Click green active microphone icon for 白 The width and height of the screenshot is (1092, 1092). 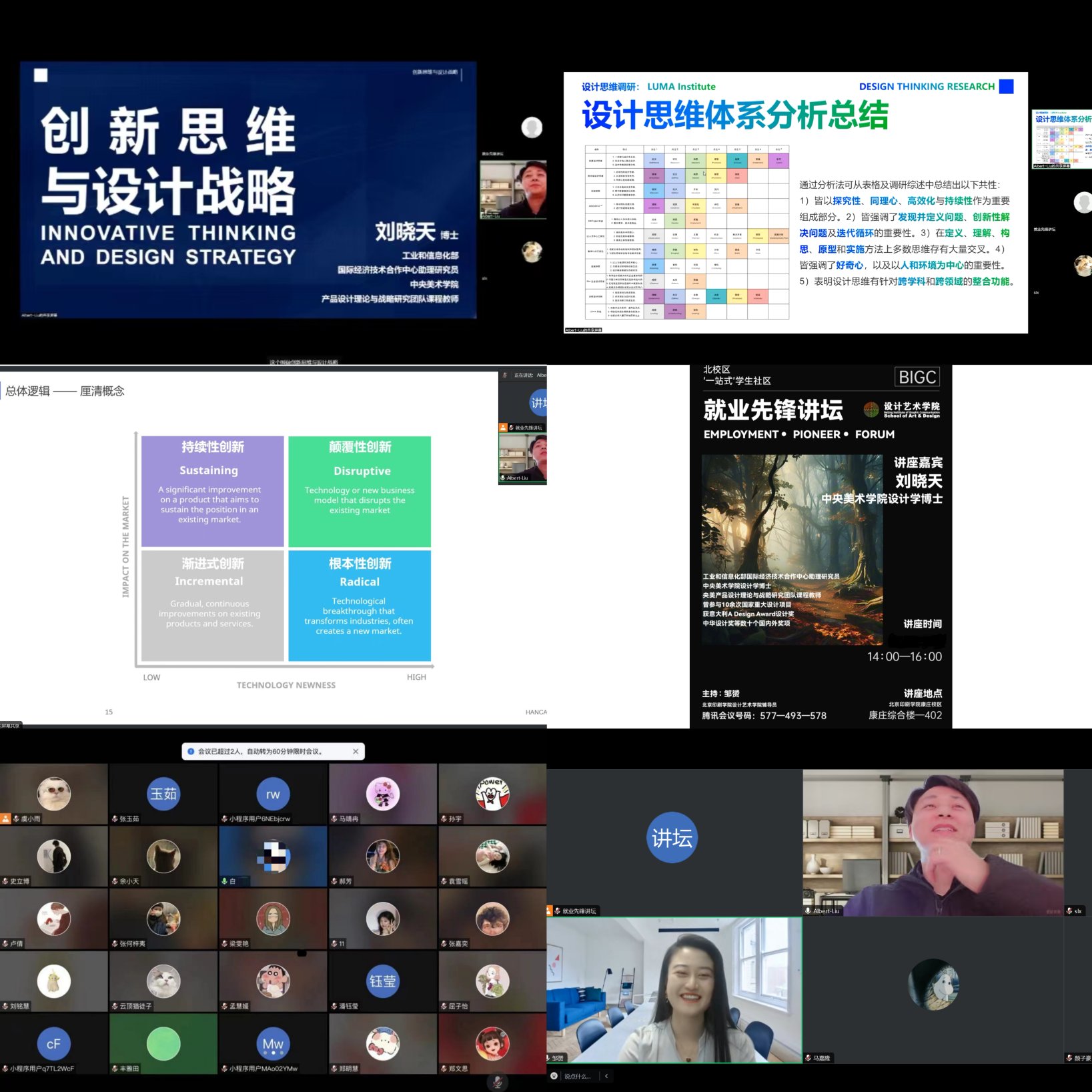[225, 881]
